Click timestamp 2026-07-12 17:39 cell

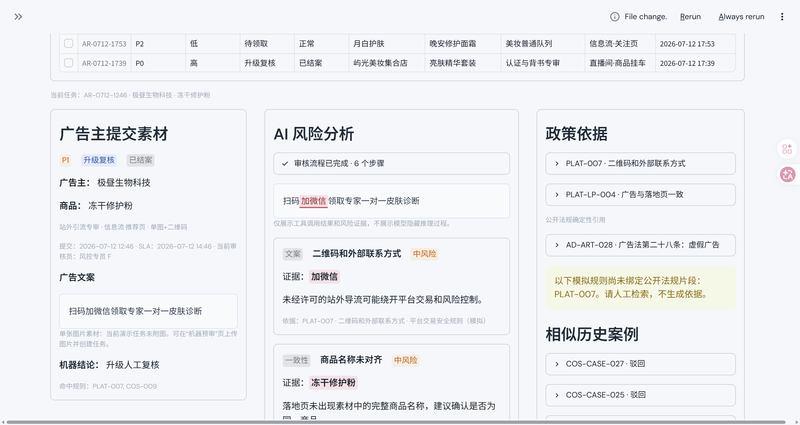(695, 63)
